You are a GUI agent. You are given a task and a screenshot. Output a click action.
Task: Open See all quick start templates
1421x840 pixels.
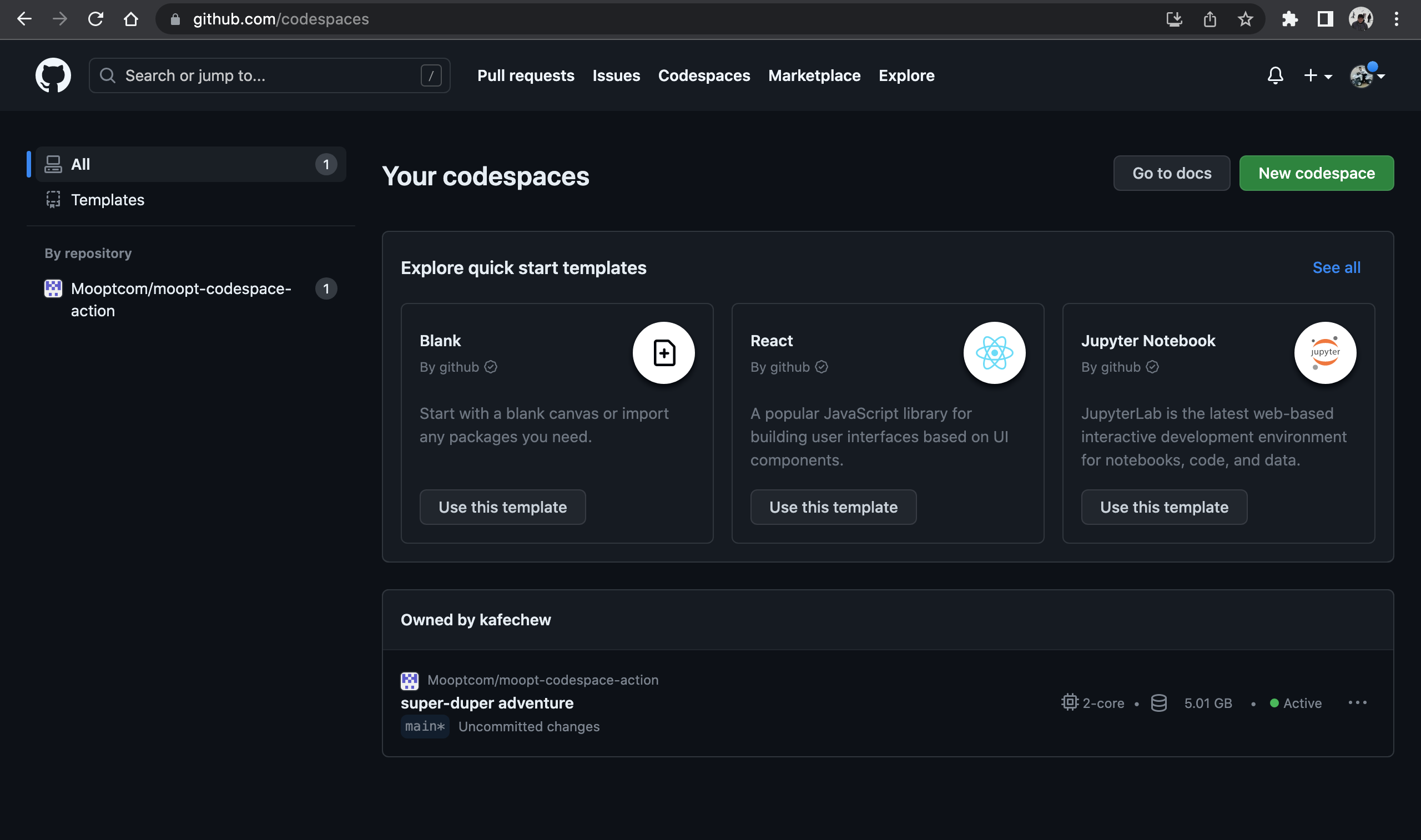point(1336,267)
